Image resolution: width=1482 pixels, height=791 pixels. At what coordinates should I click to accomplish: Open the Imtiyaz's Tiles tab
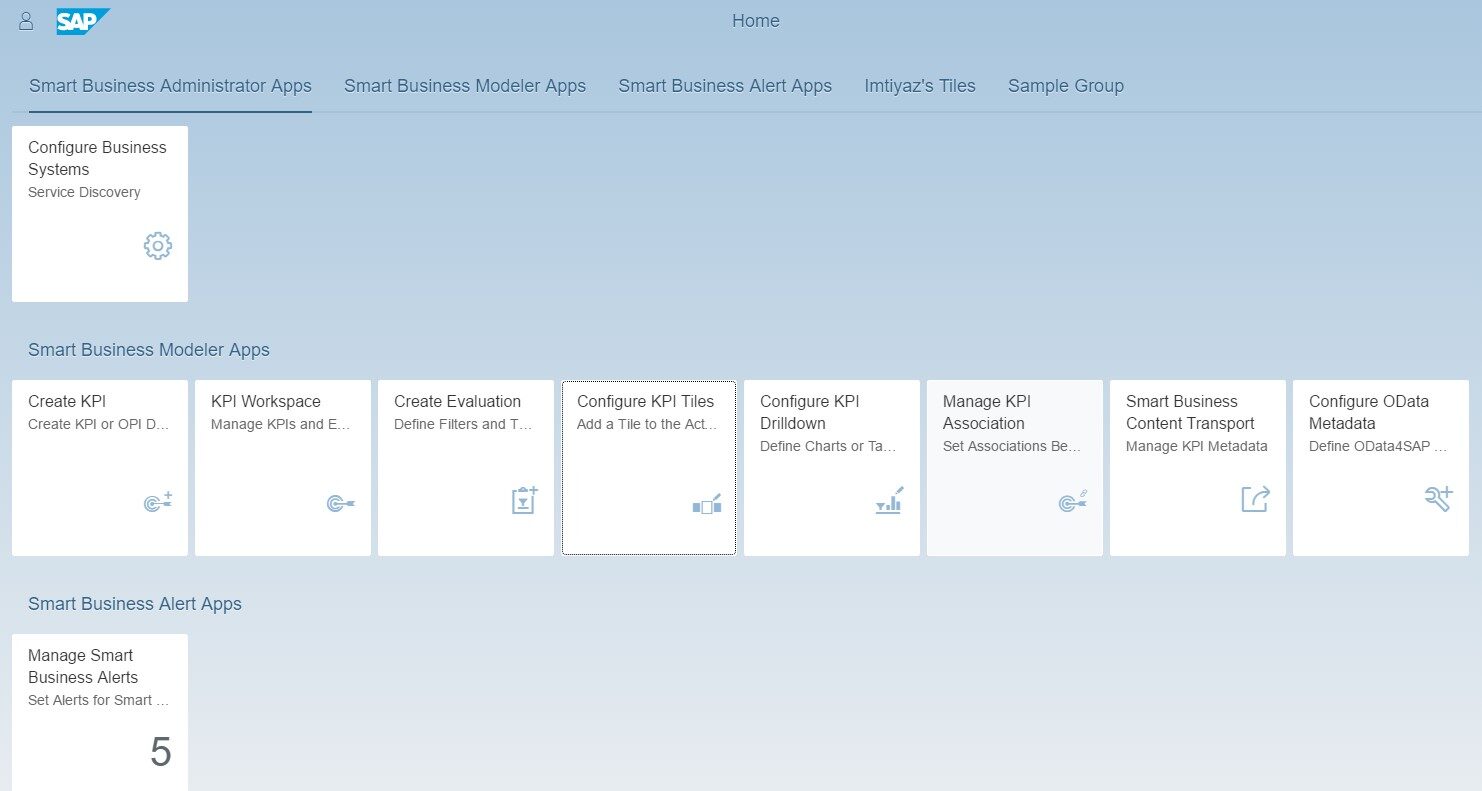pos(919,86)
